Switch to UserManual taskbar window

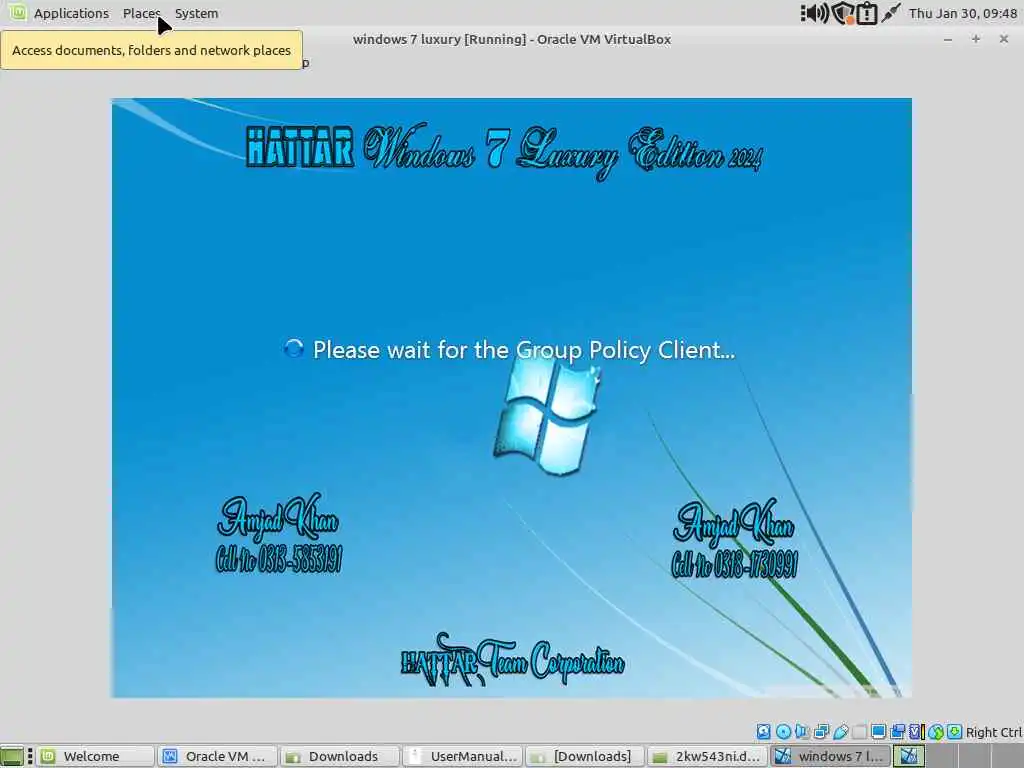(x=463, y=756)
